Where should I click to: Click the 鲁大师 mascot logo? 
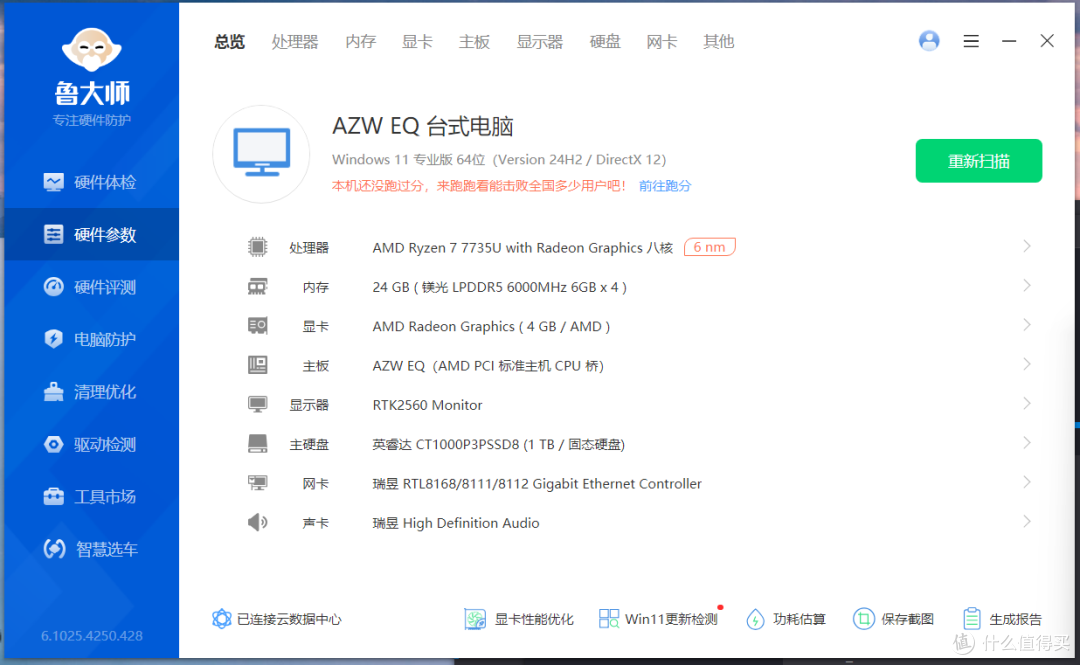(x=92, y=50)
